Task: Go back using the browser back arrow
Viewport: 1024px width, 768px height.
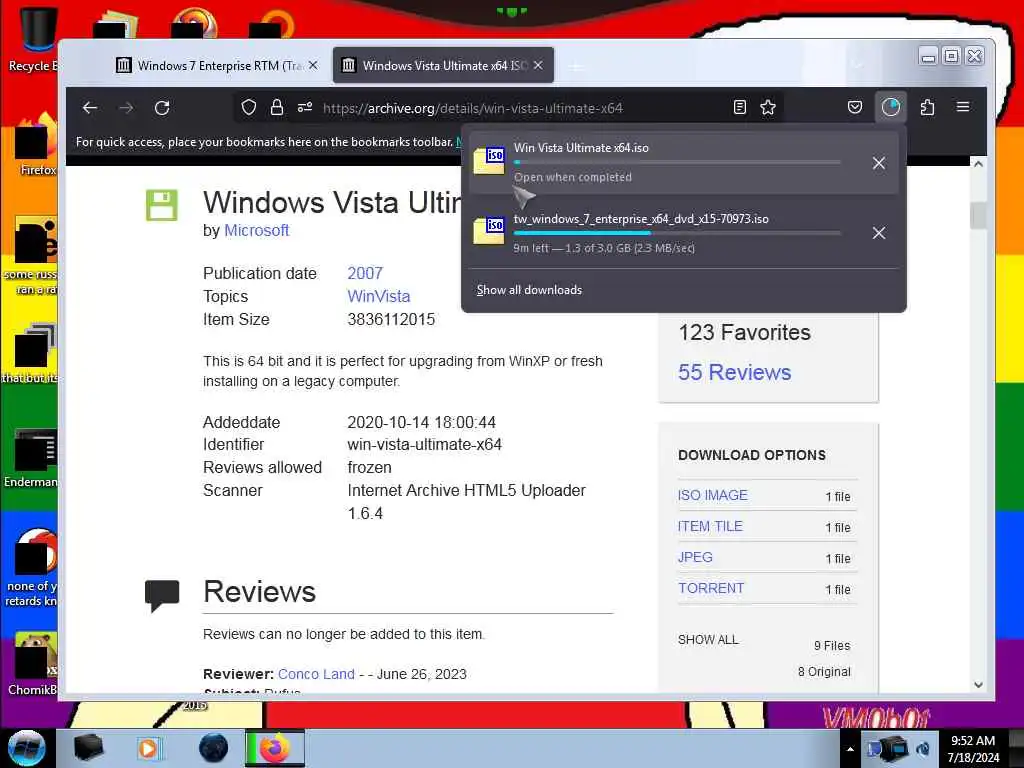Action: click(90, 108)
